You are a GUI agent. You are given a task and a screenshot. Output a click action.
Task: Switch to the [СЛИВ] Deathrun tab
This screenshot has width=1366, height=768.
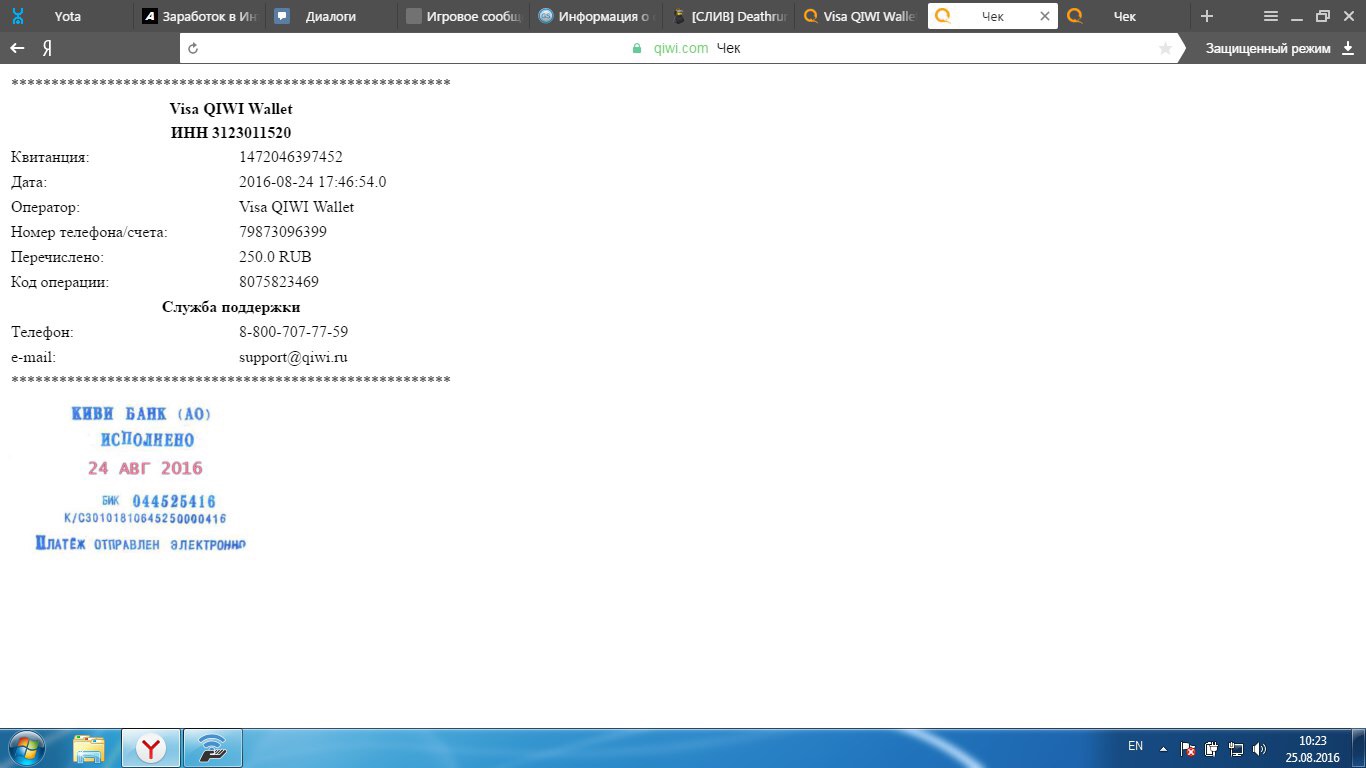point(728,16)
